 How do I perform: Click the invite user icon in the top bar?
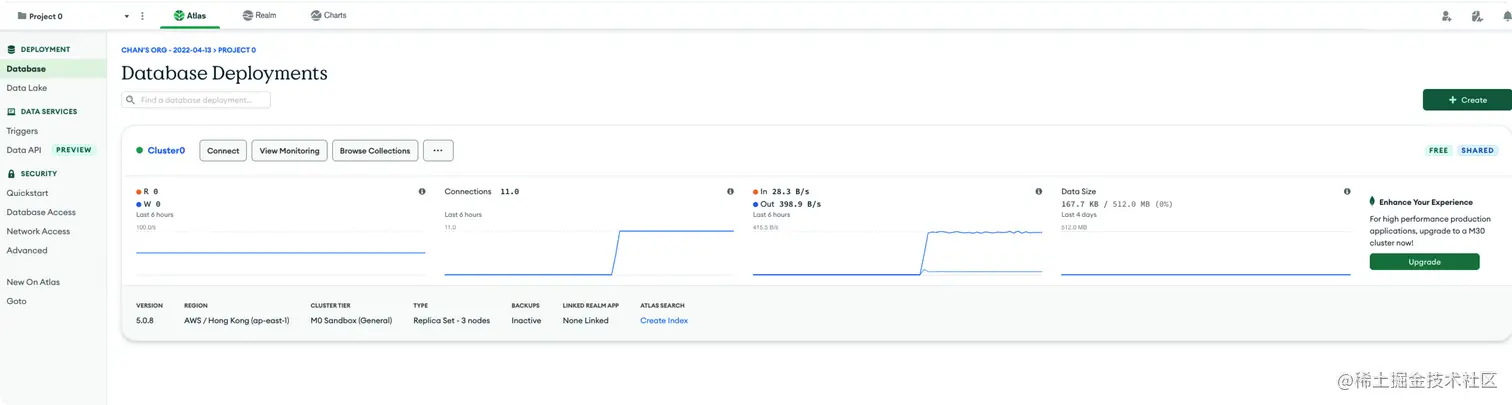click(x=1446, y=16)
